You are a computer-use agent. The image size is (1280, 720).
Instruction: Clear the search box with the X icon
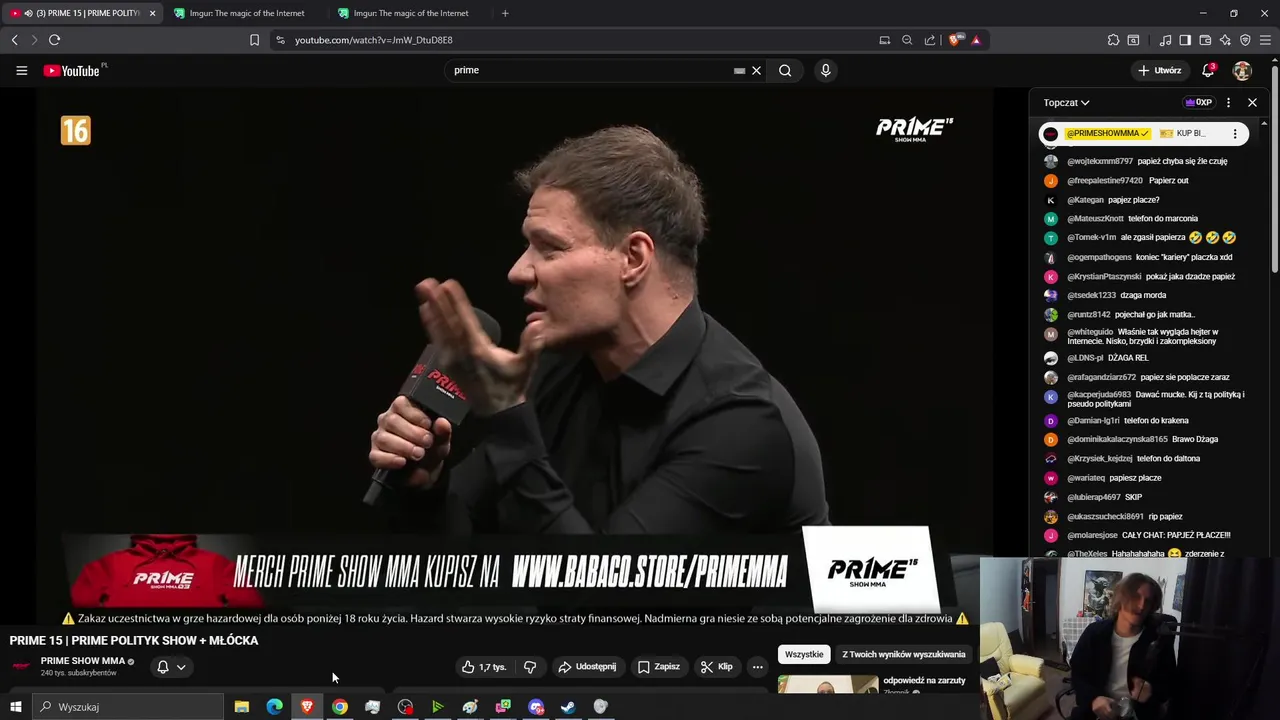coord(756,70)
